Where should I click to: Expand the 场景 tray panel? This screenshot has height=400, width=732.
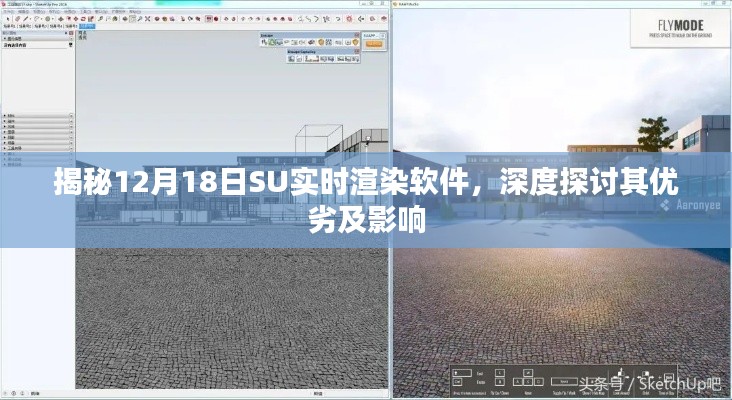pos(38,143)
